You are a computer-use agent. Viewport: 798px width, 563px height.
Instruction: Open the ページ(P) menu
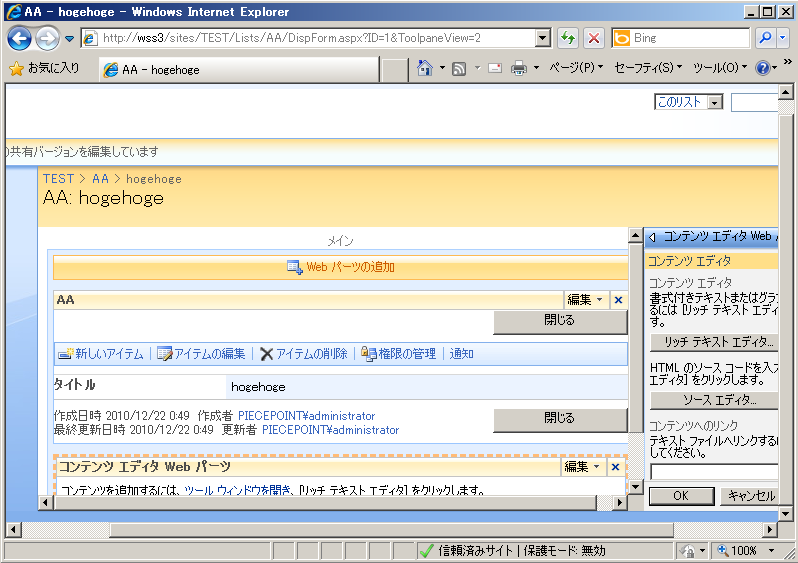(x=576, y=68)
